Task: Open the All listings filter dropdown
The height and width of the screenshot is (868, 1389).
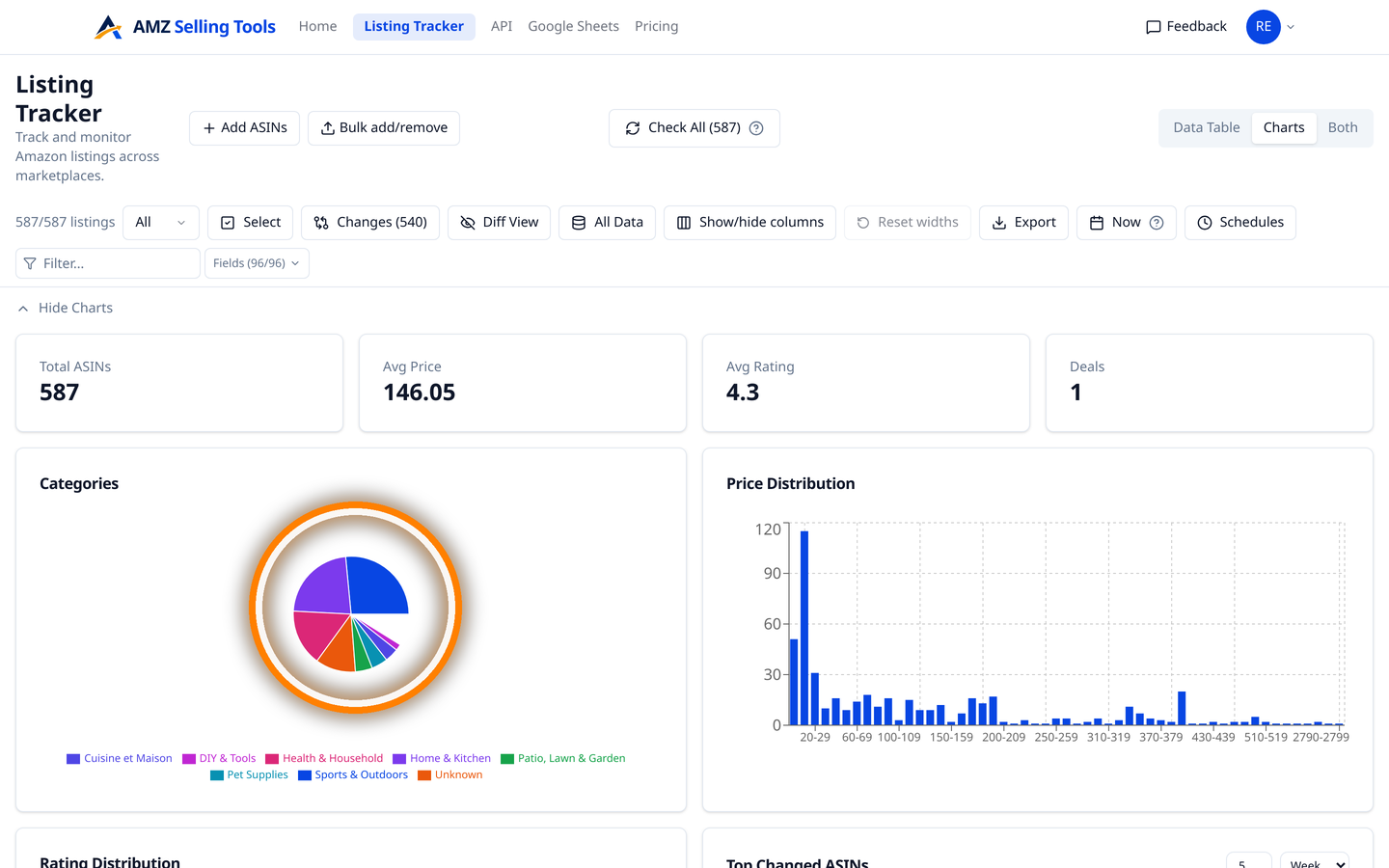Action: click(161, 223)
